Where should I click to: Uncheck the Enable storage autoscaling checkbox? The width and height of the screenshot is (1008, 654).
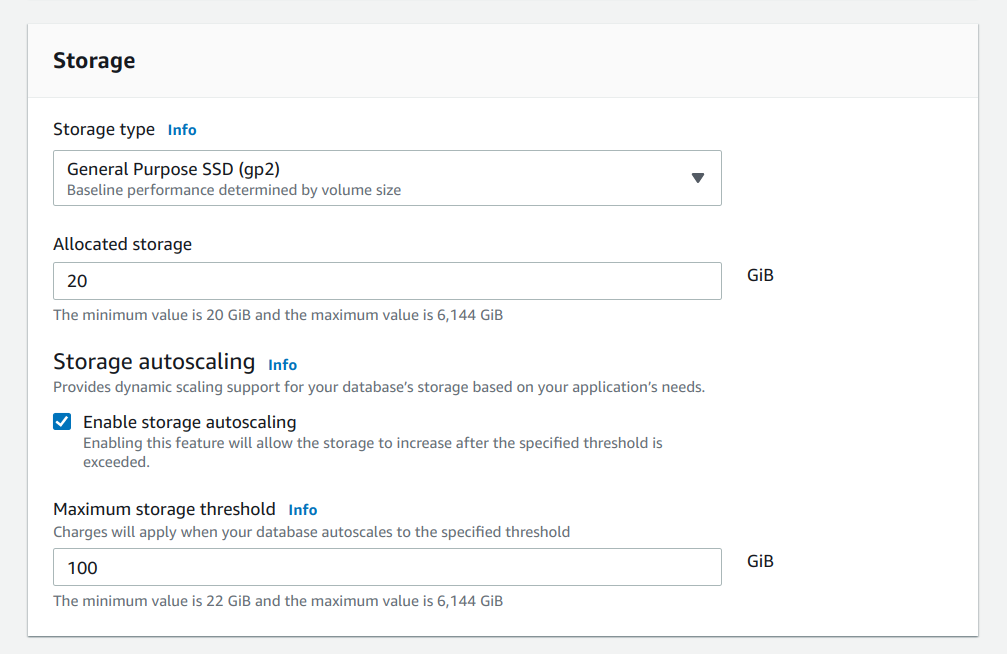pos(62,422)
